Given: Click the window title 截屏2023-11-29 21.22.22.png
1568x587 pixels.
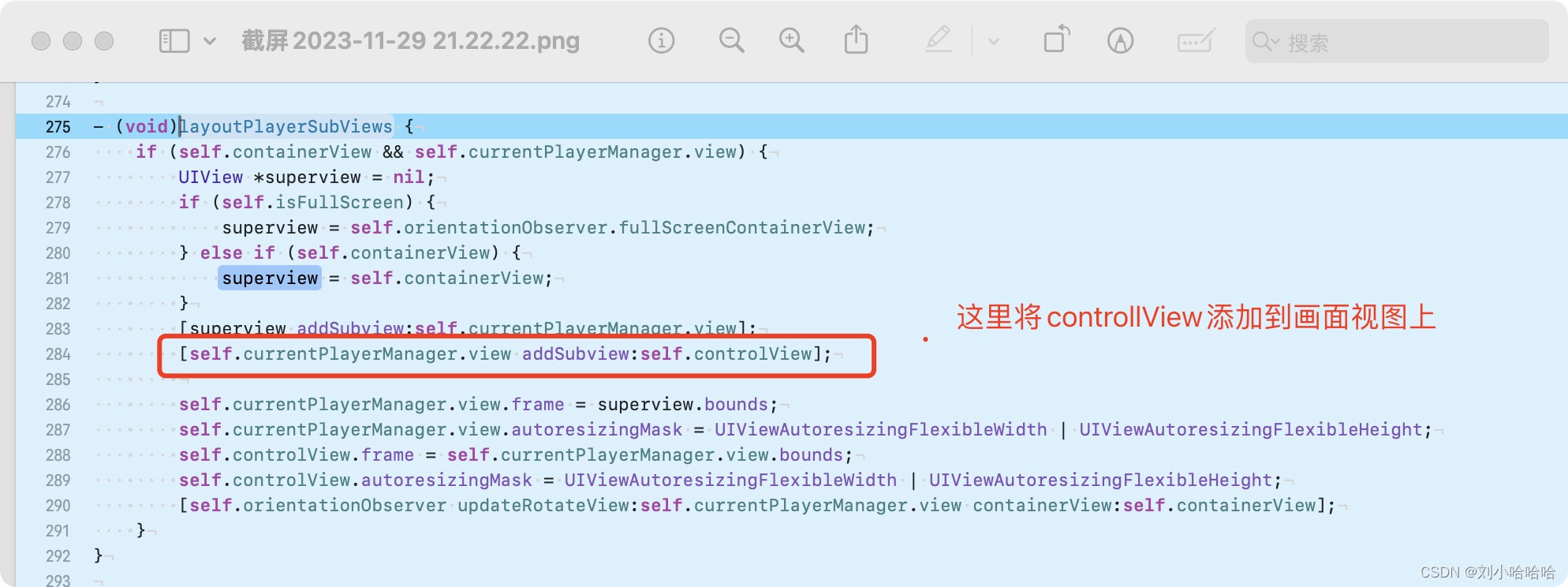Looking at the screenshot, I should (410, 41).
